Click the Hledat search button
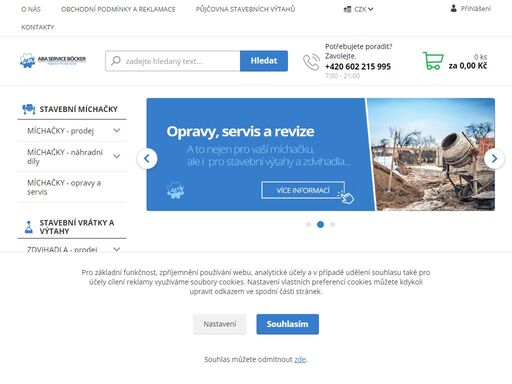The height and width of the screenshot is (384, 512). [264, 61]
